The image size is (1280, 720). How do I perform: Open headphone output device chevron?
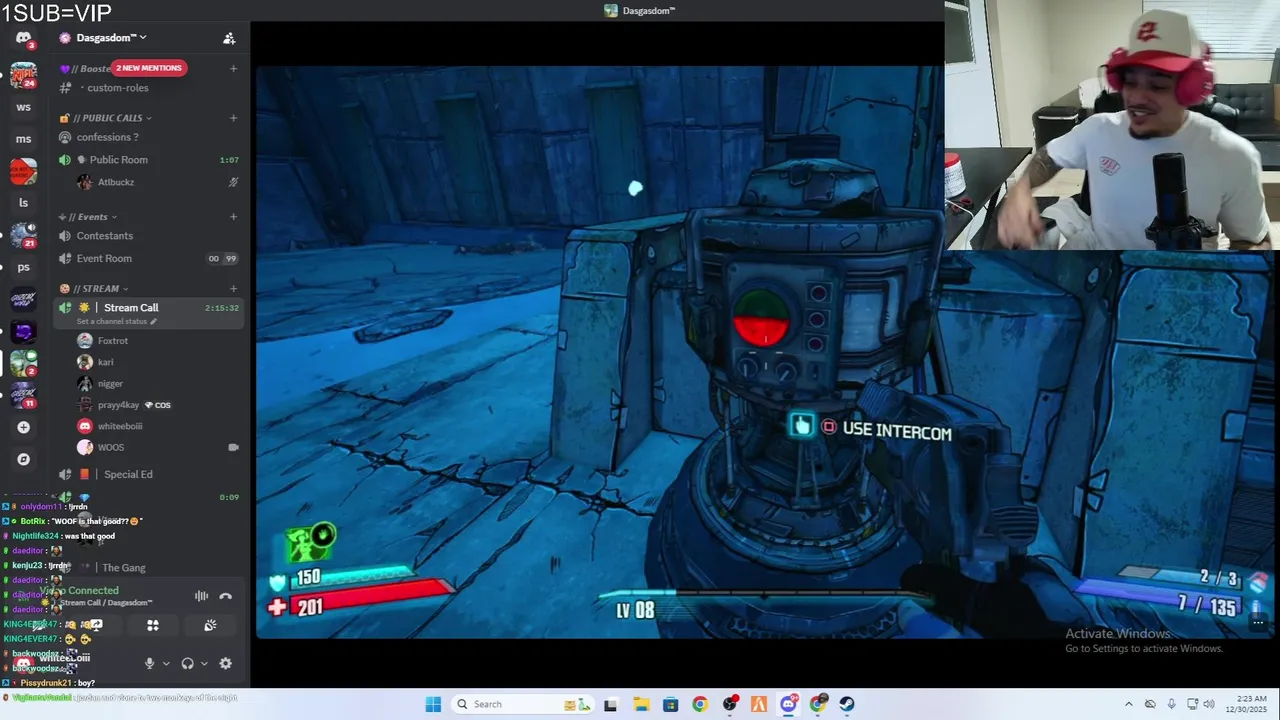[204, 663]
